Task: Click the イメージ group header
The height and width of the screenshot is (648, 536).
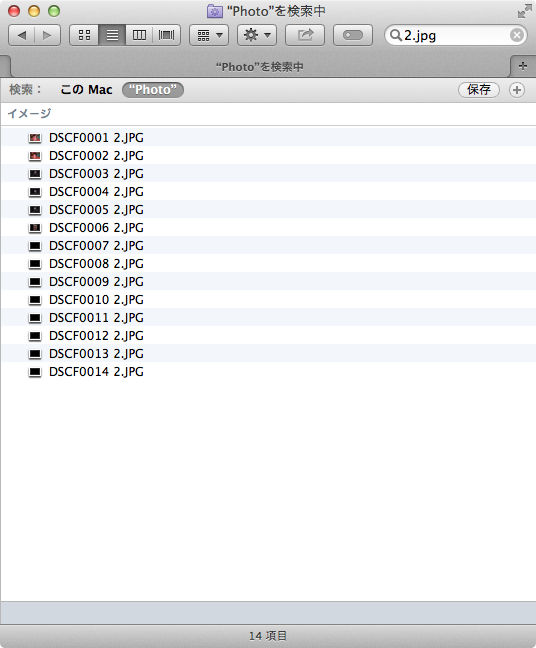Action: coord(29,113)
